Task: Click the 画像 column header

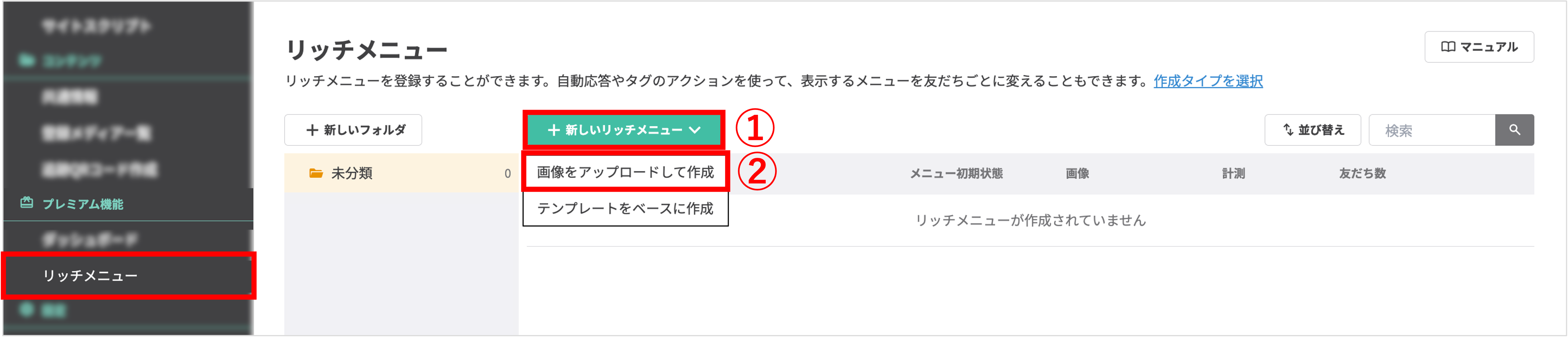Action: click(1077, 174)
